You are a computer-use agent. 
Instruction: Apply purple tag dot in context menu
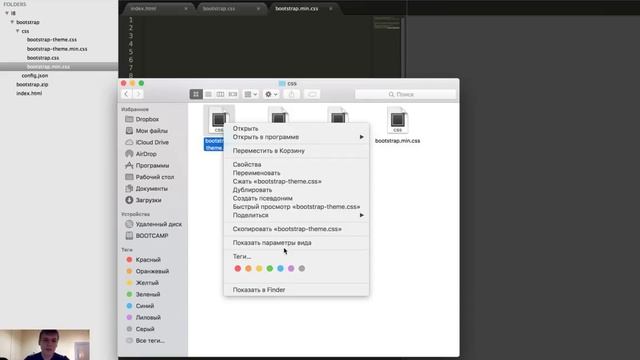point(291,269)
